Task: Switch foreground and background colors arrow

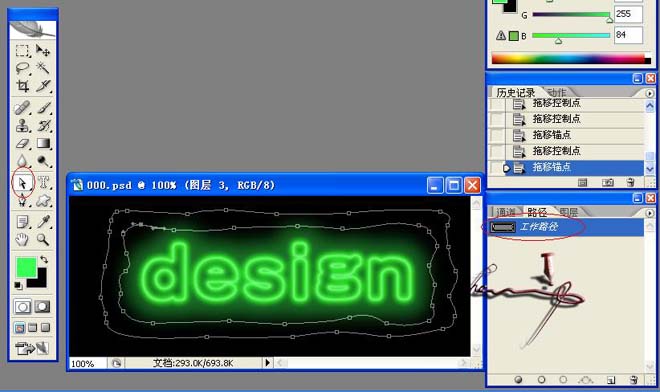Action: [x=44, y=259]
